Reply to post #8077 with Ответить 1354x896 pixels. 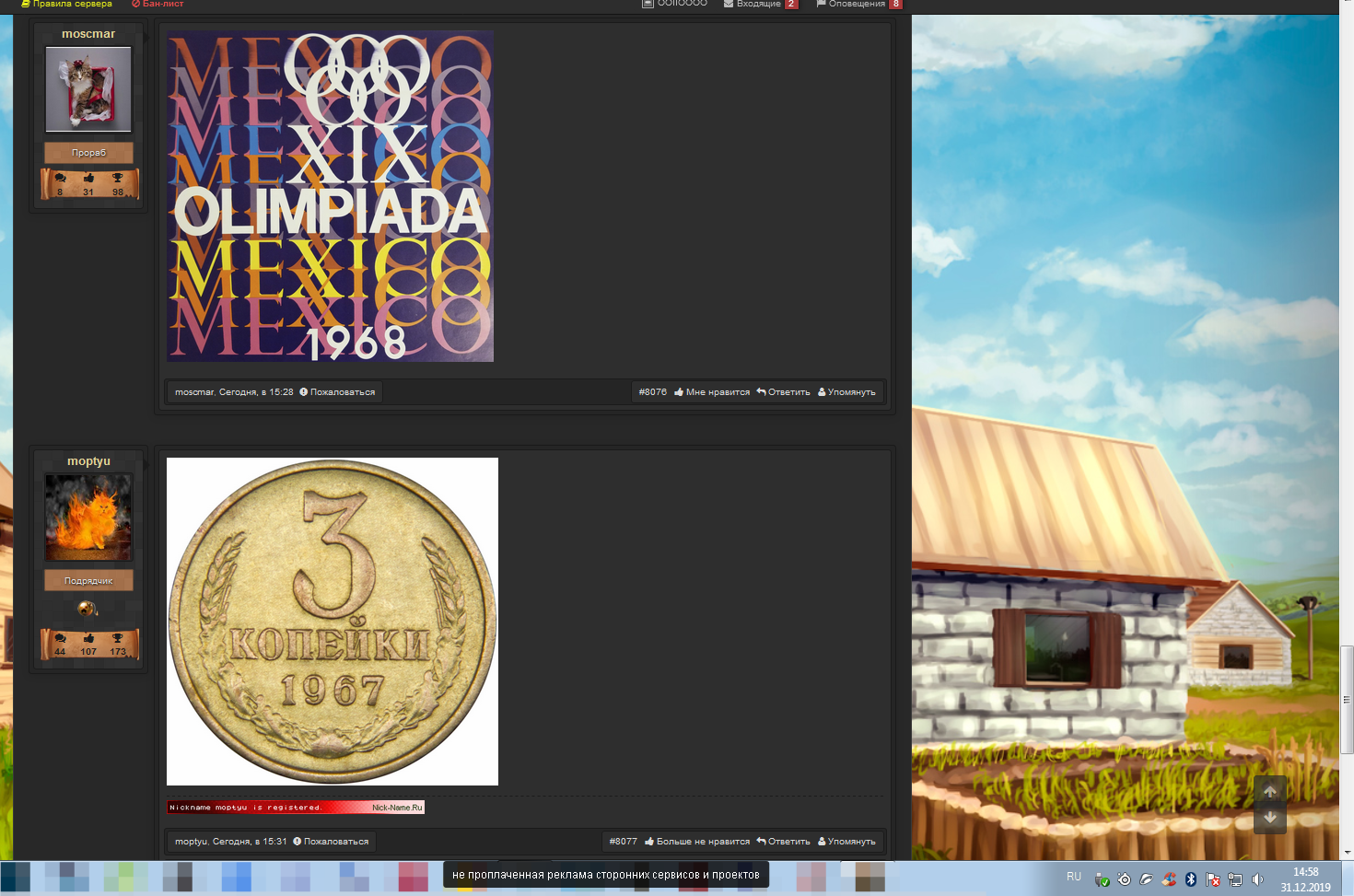[x=784, y=842]
